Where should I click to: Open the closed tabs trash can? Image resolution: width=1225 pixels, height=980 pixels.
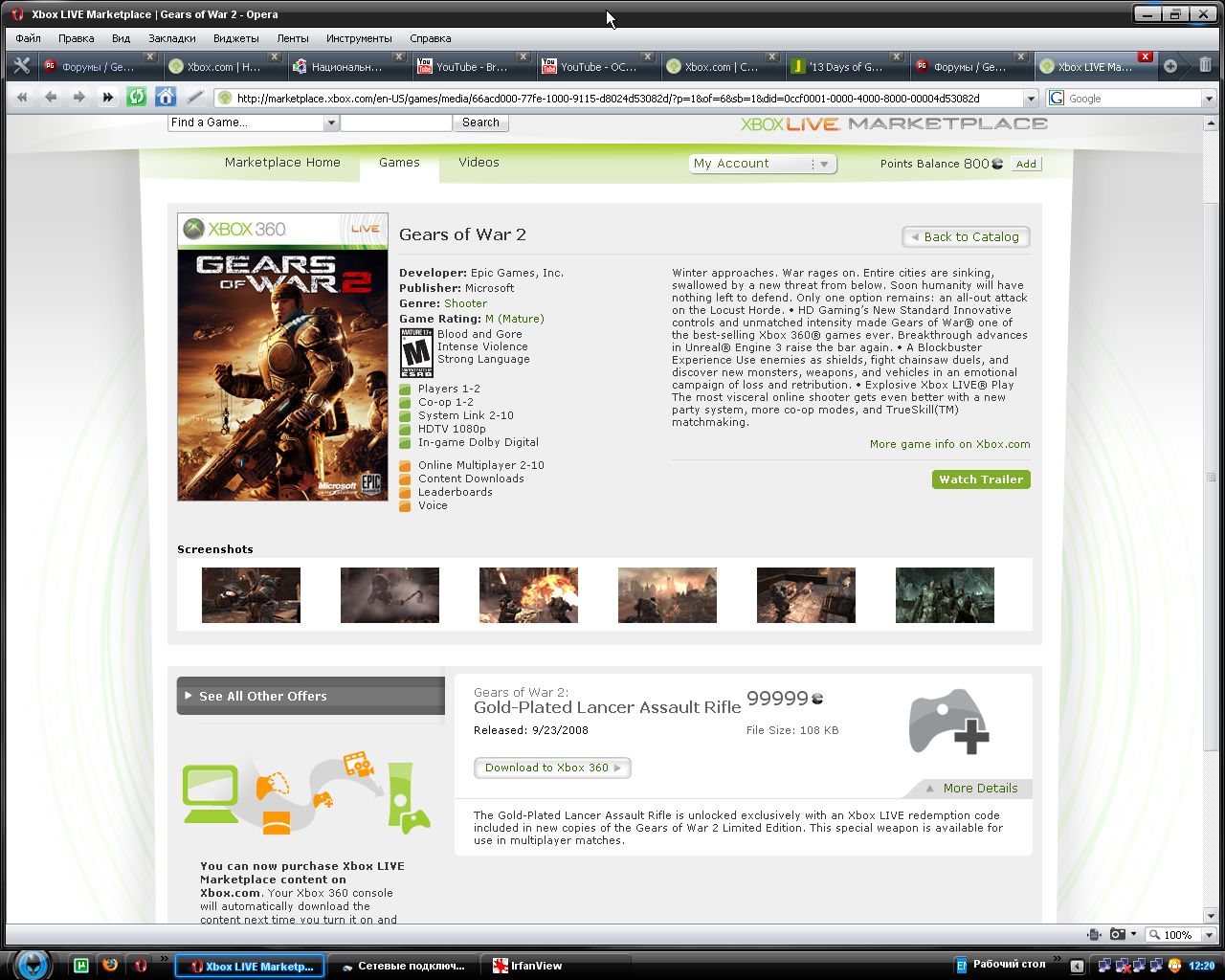point(1205,65)
